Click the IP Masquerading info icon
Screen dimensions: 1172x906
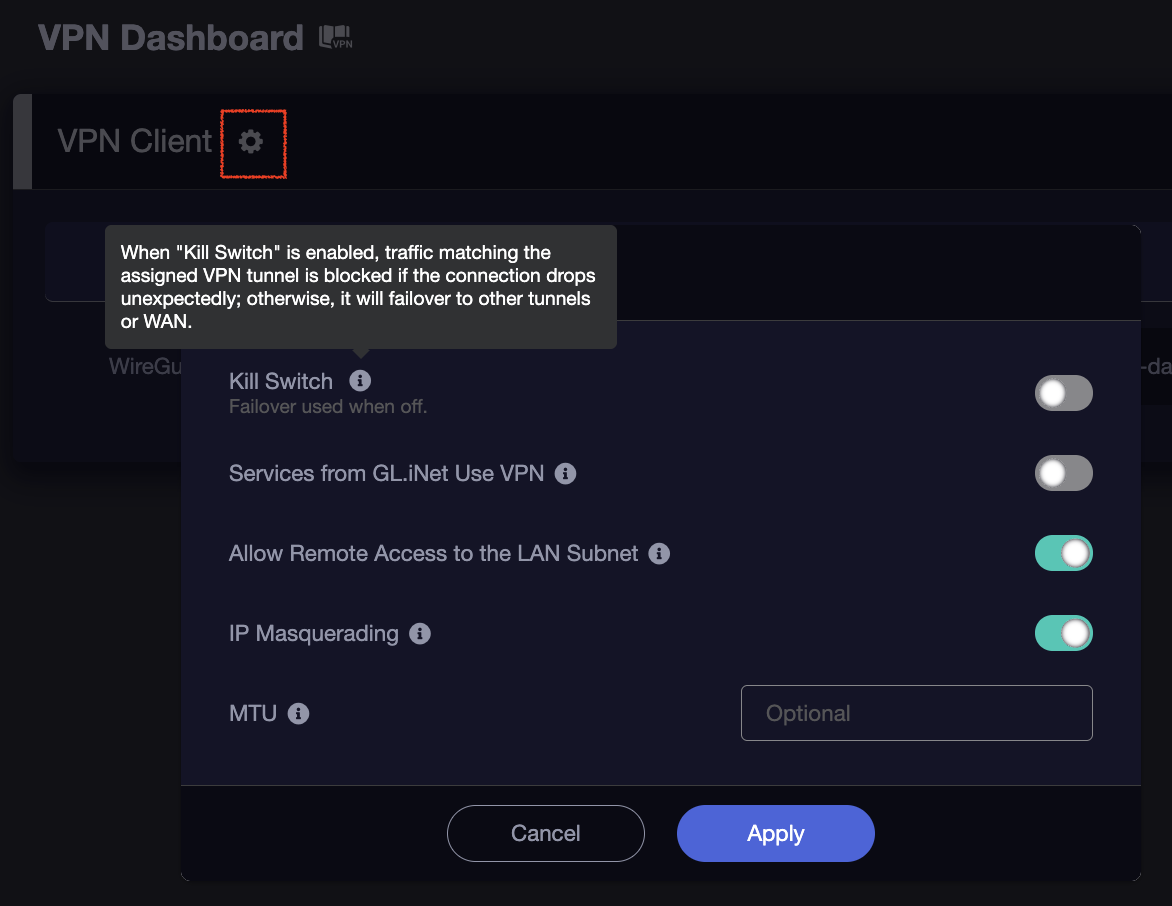pos(420,634)
